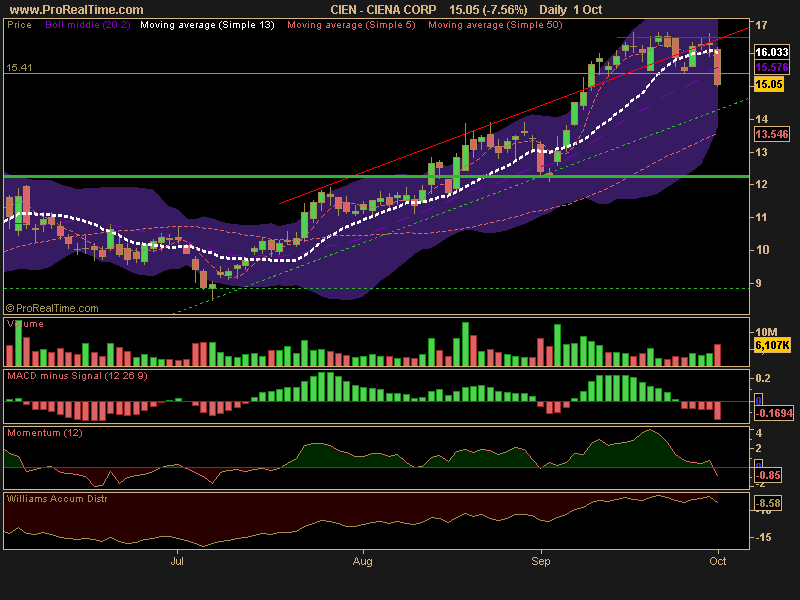This screenshot has width=800, height=600.
Task: Click the Oct date axis marker
Action: point(718,561)
